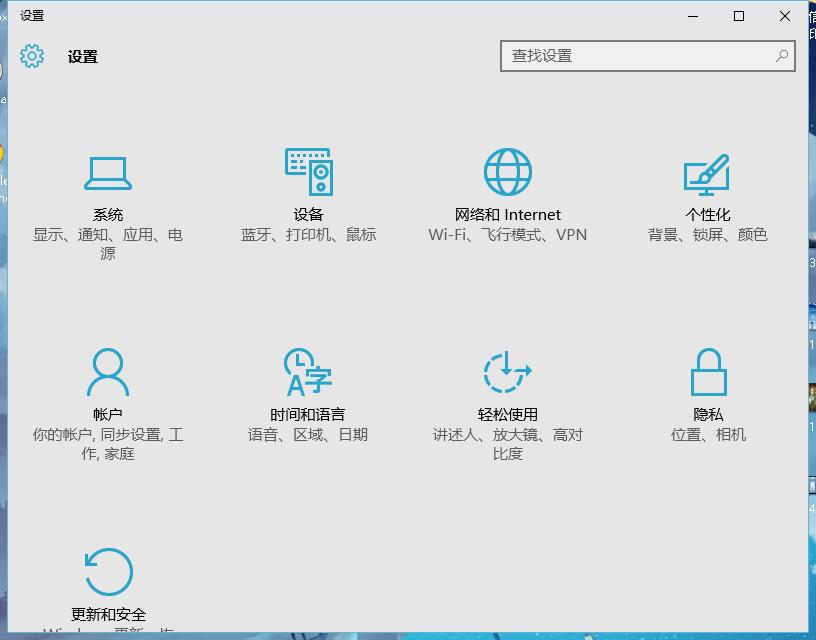Screen dimensions: 816x640
Task: Click the magnifier icon in the search box
Action: click(781, 57)
